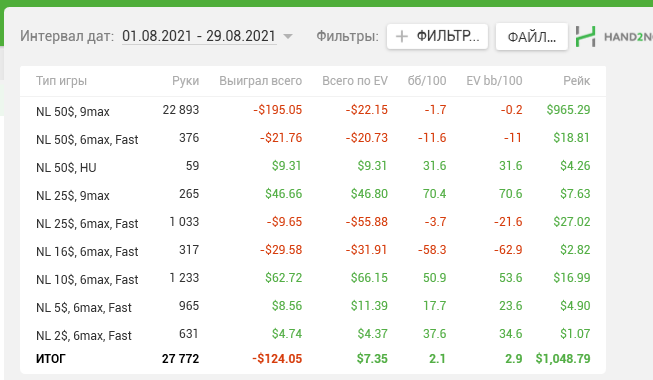Viewport: 653px width, 380px height.
Task: Click the Hand2Note logo icon
Action: click(x=586, y=37)
